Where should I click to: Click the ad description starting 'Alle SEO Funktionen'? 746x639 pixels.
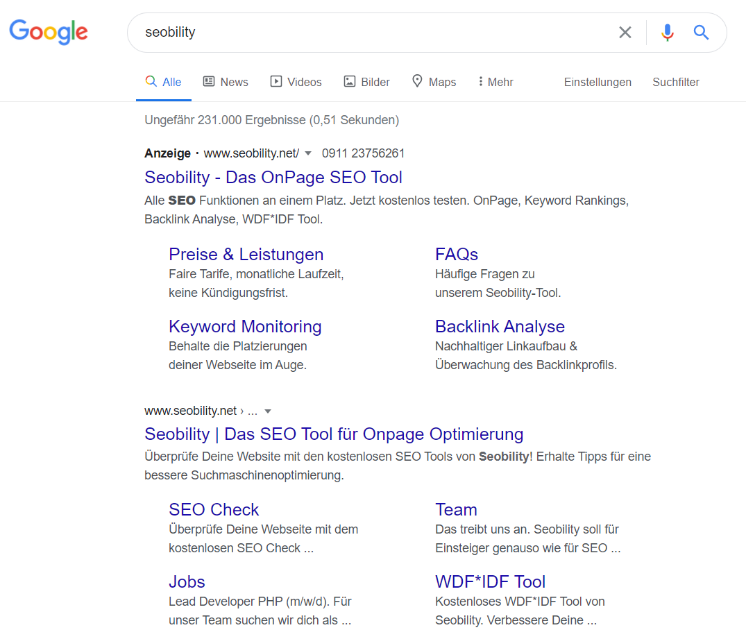click(x=386, y=210)
